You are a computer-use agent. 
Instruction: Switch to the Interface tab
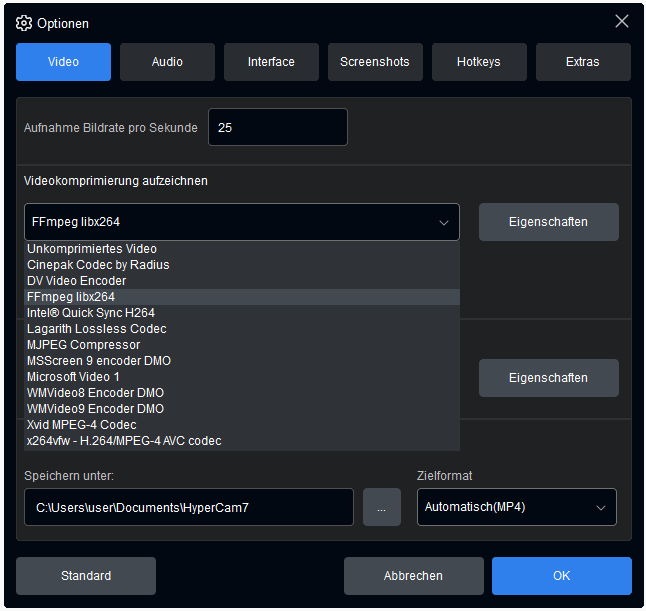[271, 62]
